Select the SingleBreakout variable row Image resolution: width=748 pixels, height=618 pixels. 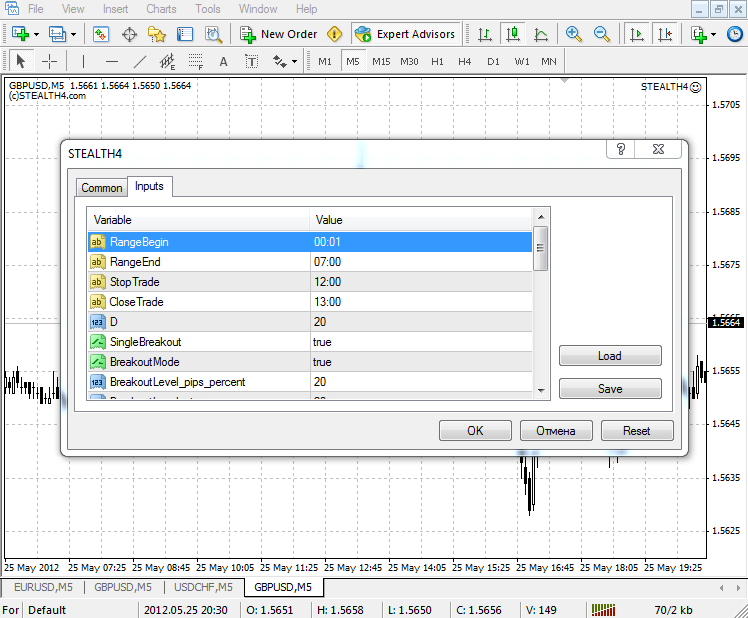[310, 342]
